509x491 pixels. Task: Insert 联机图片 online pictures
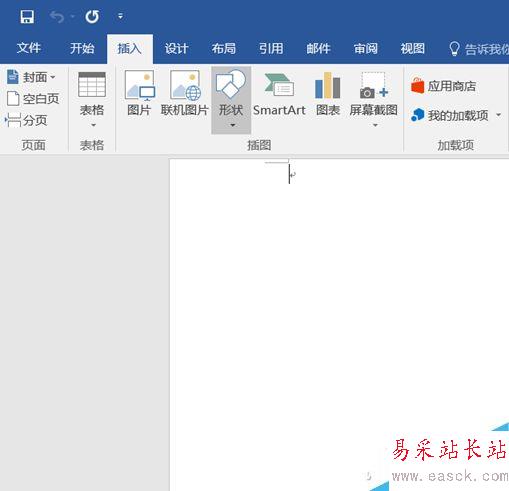185,94
